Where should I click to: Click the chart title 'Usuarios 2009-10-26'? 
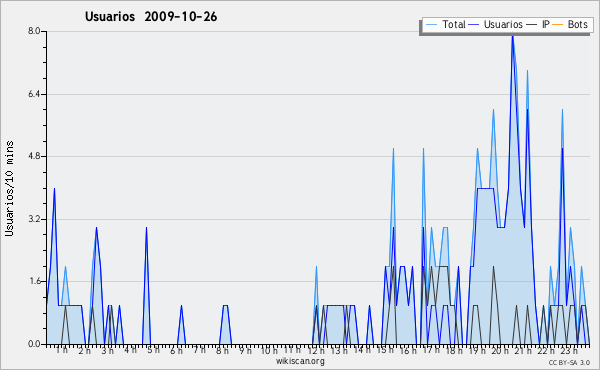coord(151,17)
